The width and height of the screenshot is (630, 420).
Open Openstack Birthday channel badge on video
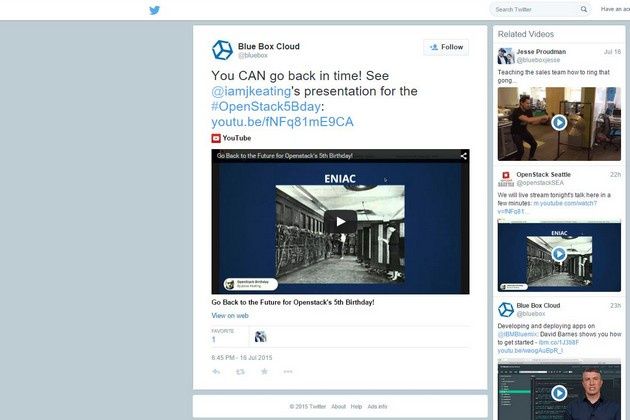[x=251, y=284]
